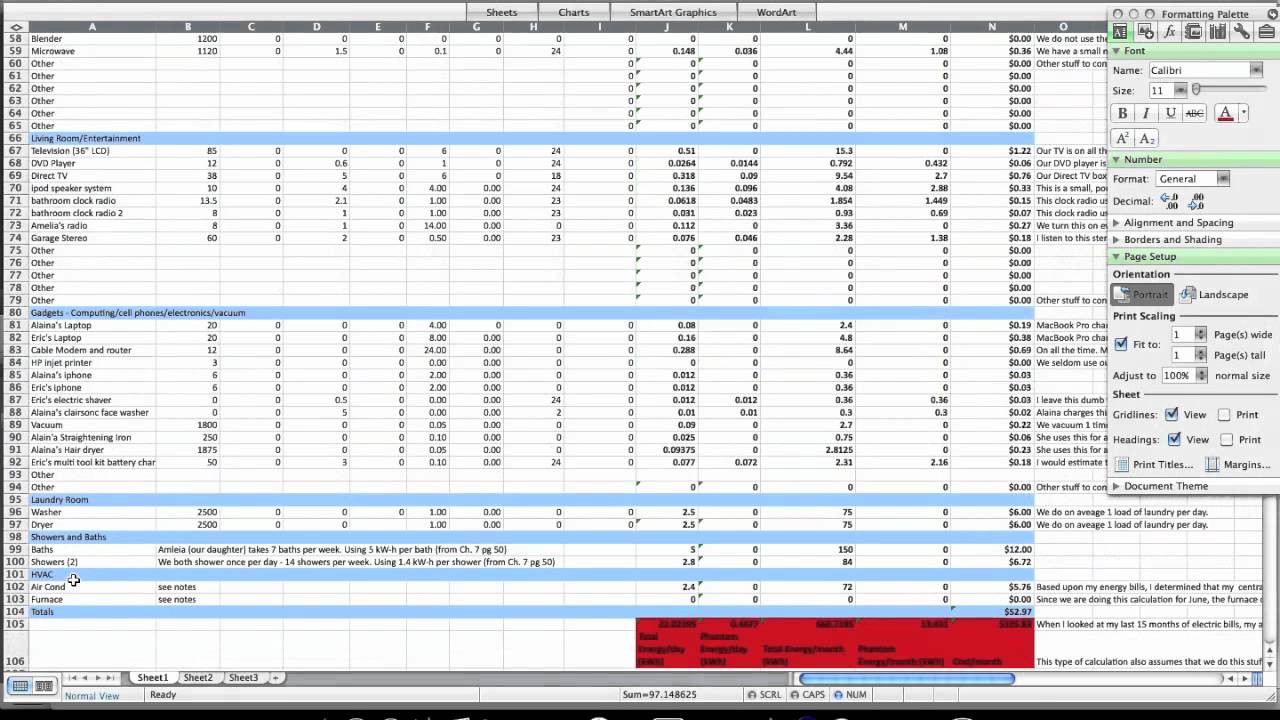Toggle Headings View checkbox
Image resolution: width=1280 pixels, height=720 pixels.
tap(1174, 439)
